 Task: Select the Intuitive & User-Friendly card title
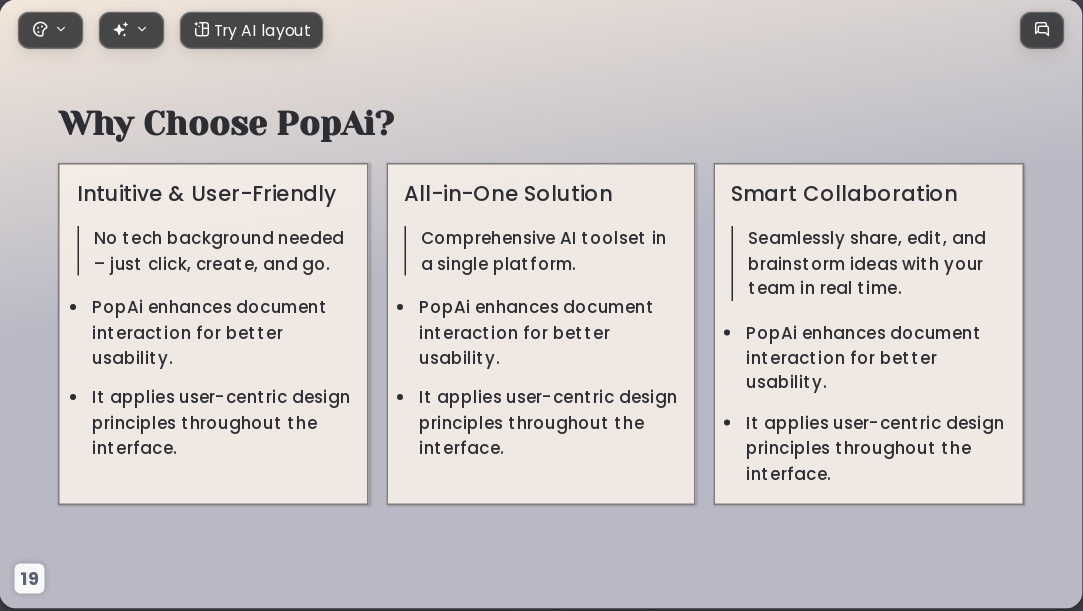[207, 193]
